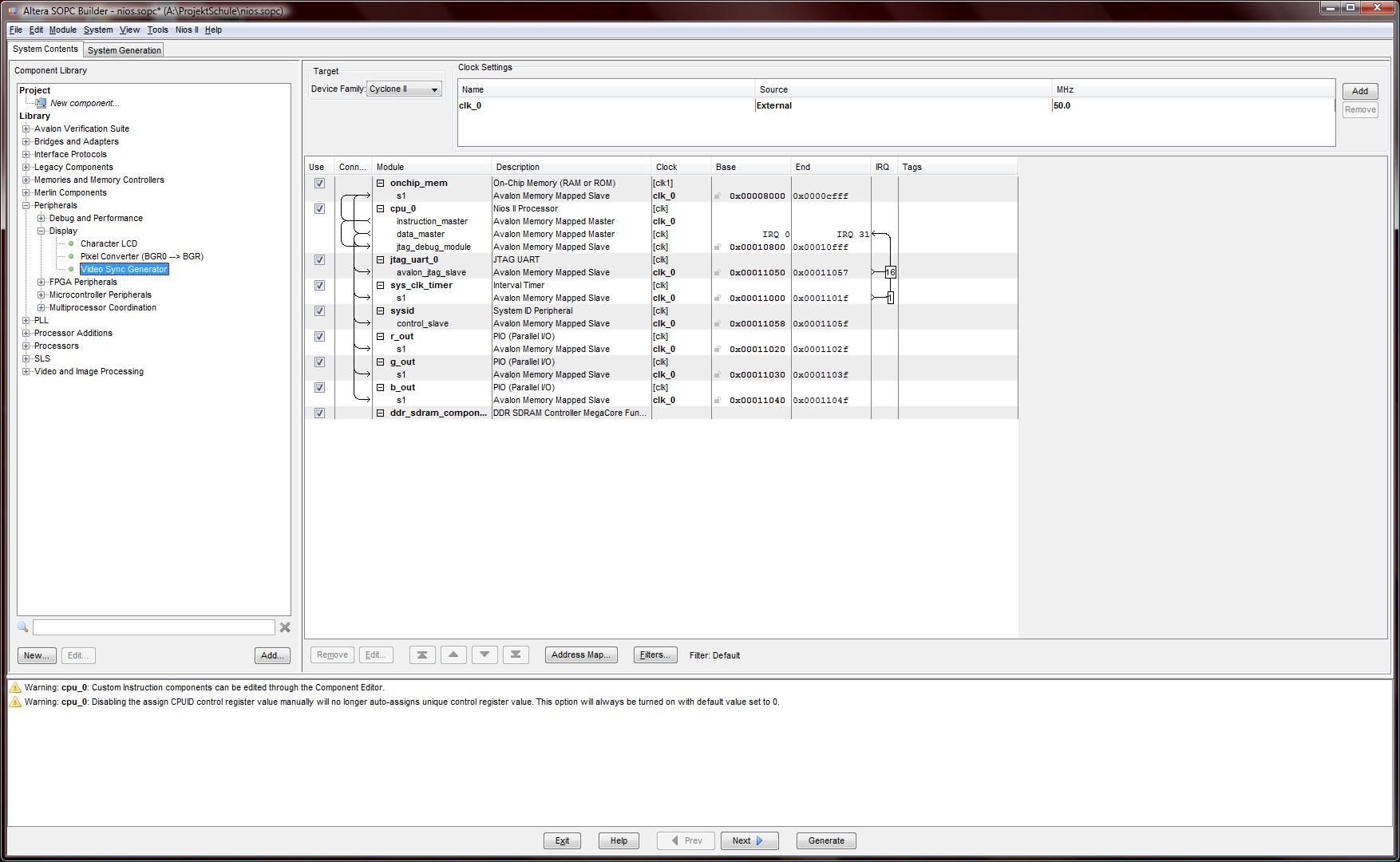Expand Bridges and Adapters node
Image resolution: width=1400 pixels, height=862 pixels.
point(26,141)
